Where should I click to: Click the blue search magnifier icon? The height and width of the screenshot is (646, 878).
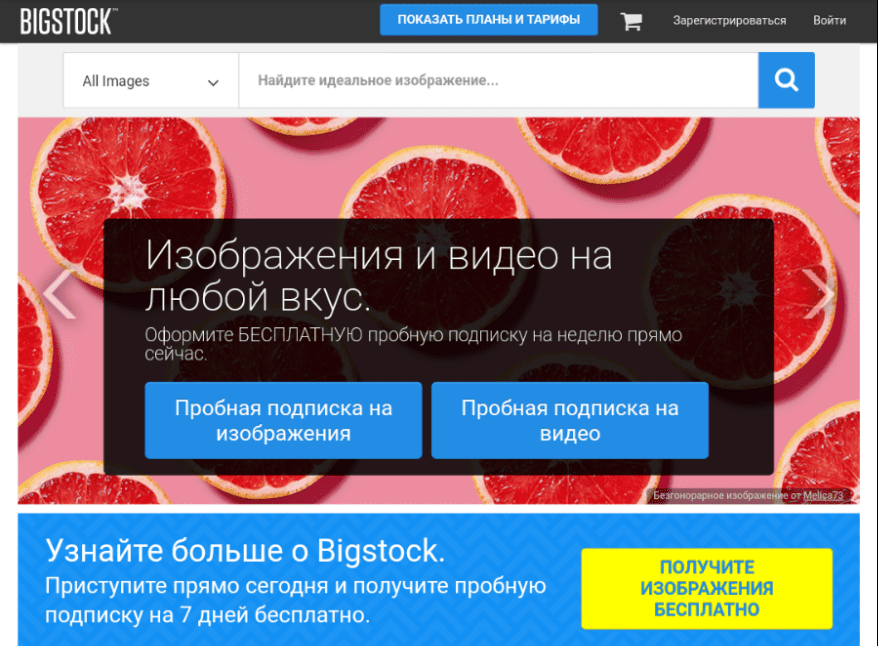[786, 80]
